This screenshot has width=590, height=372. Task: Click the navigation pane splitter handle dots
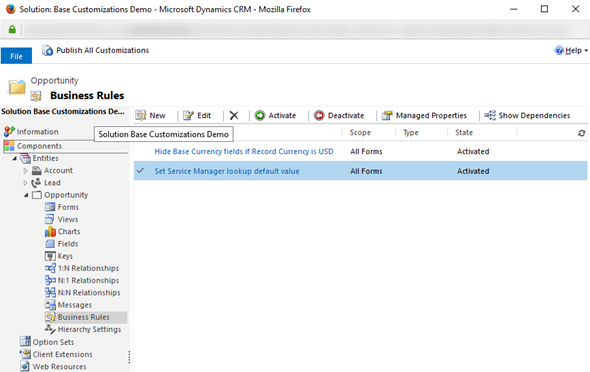point(129,357)
